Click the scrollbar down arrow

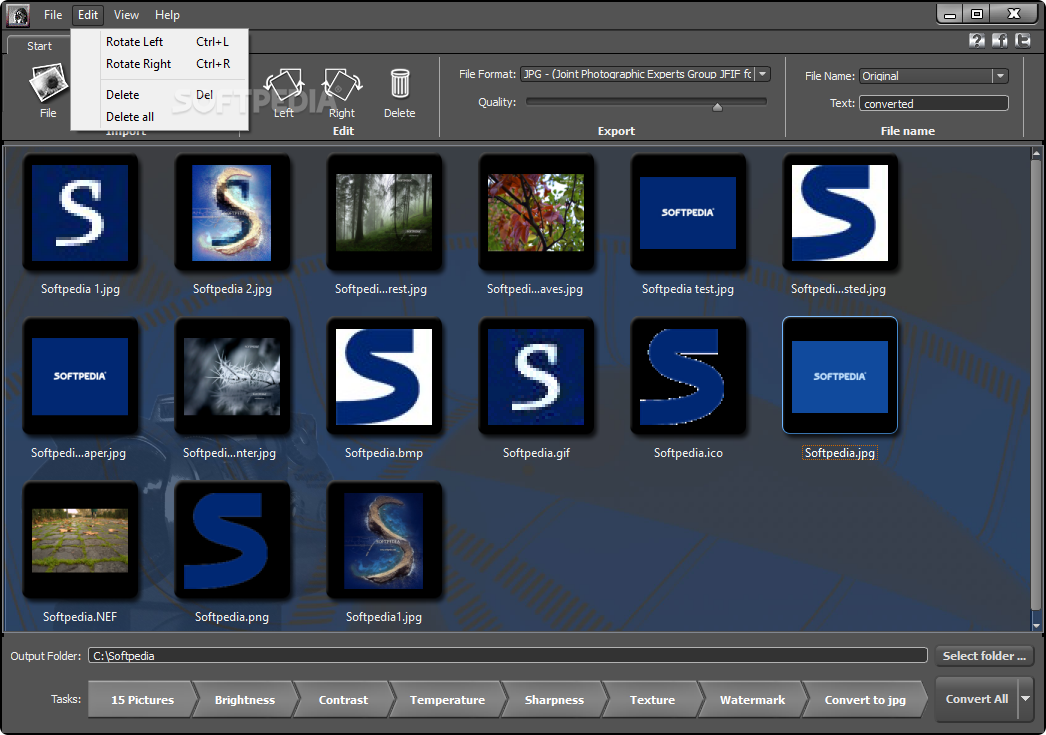(x=1036, y=626)
